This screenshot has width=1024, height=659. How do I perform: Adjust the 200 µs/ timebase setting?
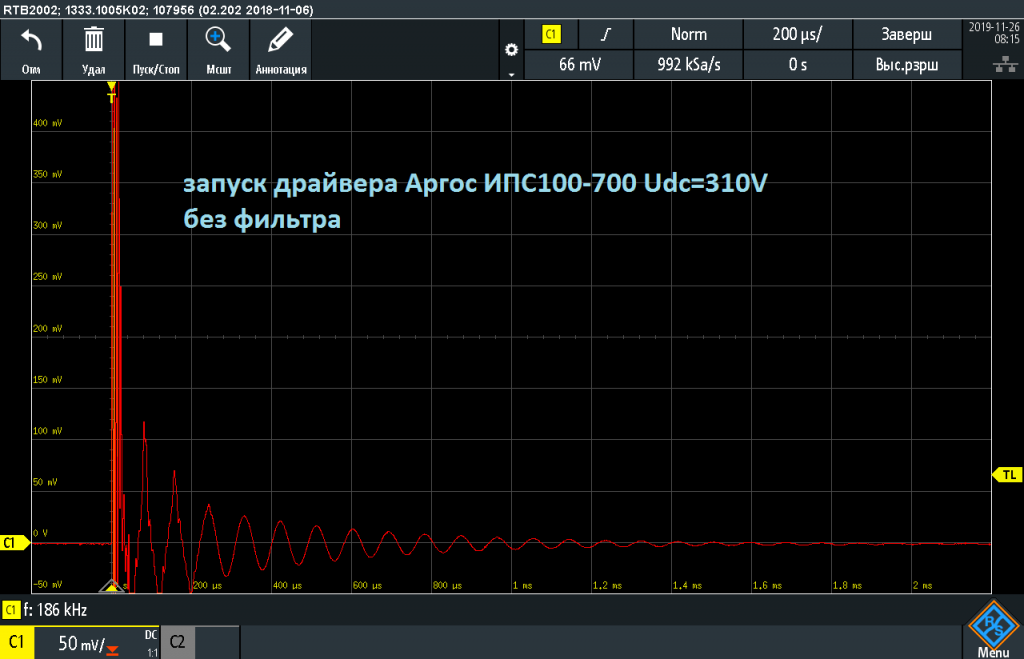pos(797,35)
